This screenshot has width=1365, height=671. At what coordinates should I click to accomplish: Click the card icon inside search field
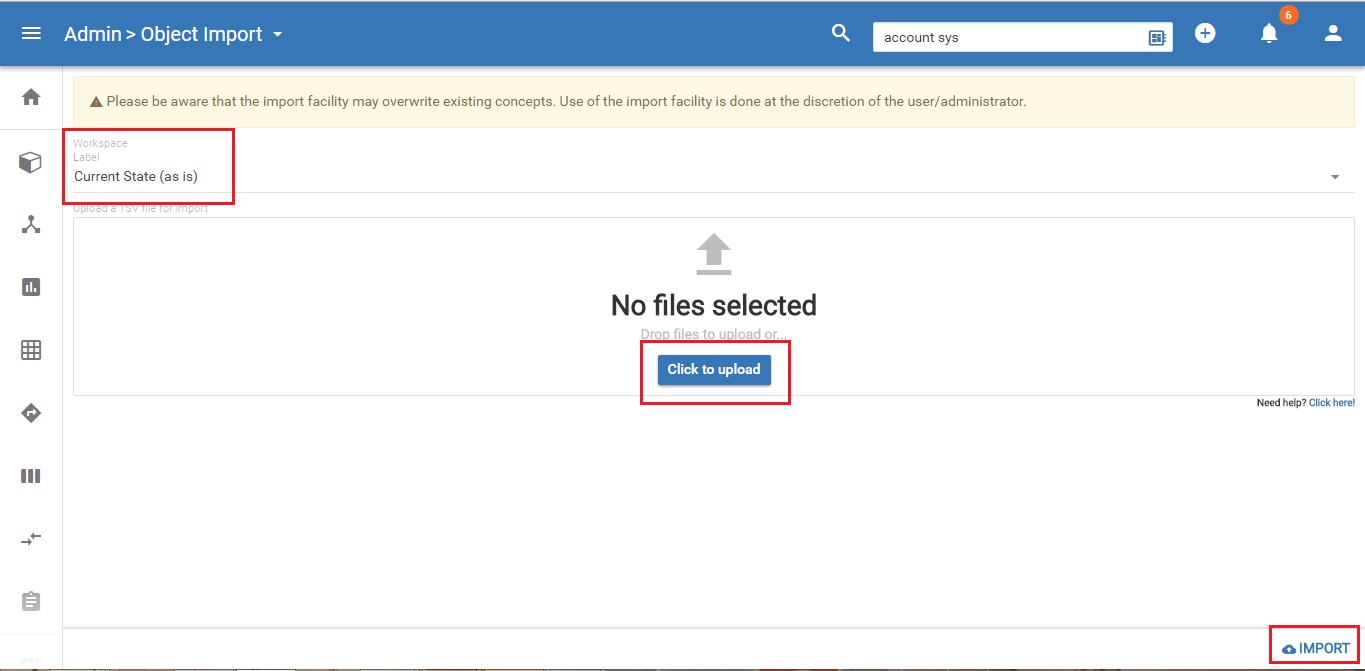click(x=1157, y=38)
